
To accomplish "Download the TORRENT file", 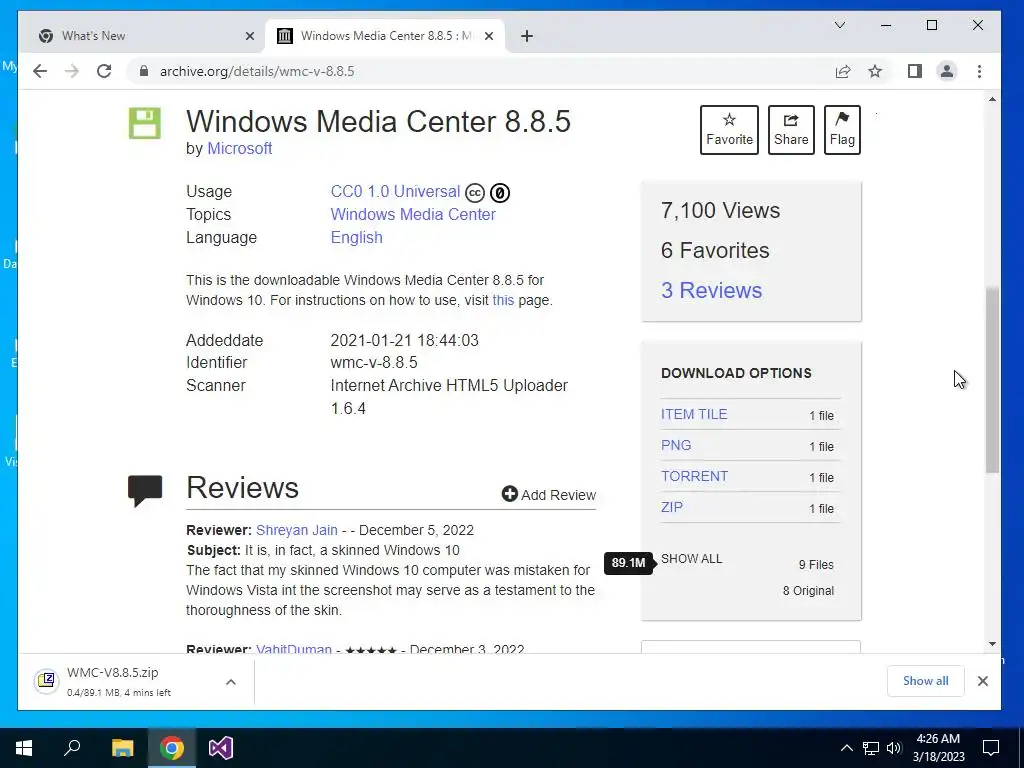I will pyautogui.click(x=694, y=476).
